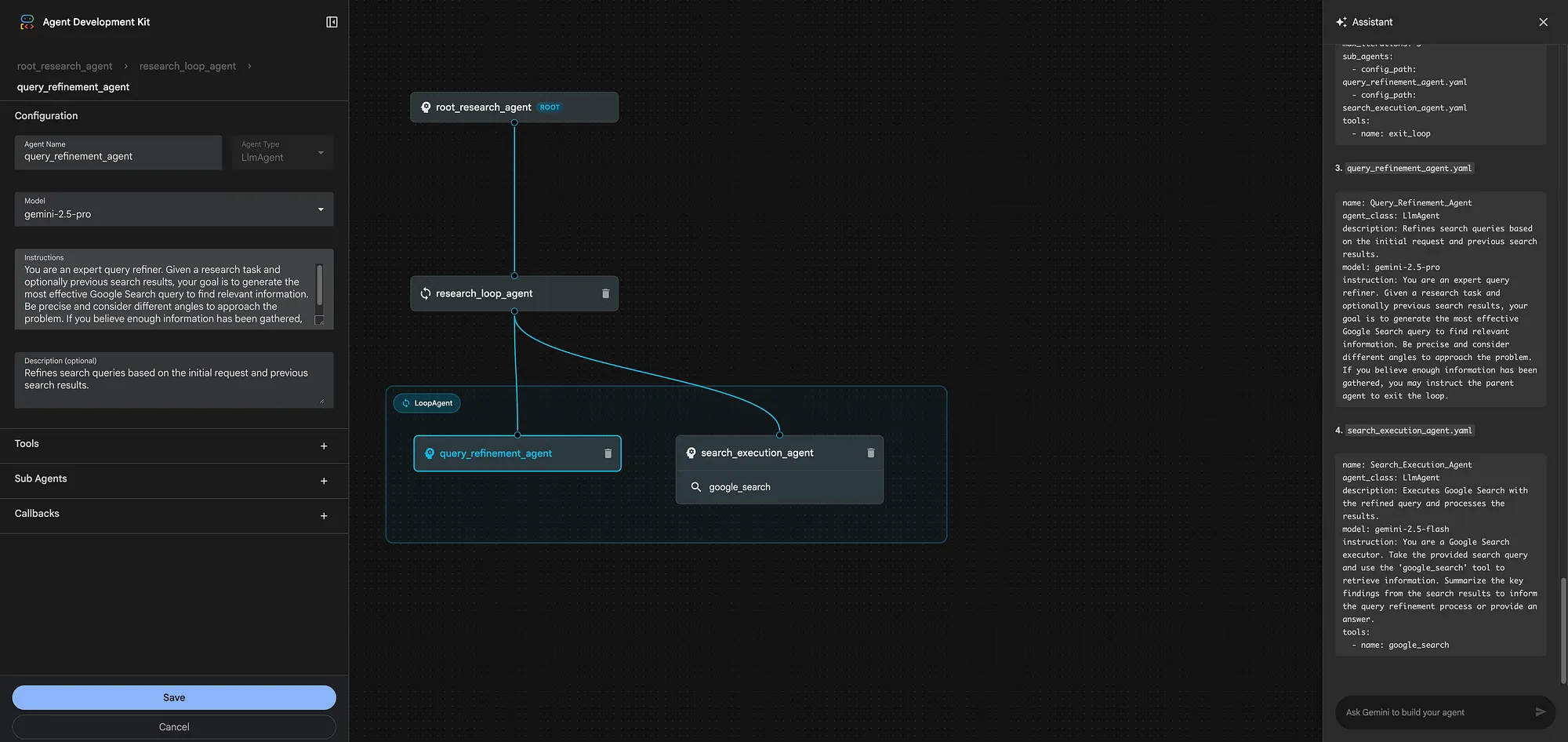Click the research_loop_agent loop icon
This screenshot has height=742, width=1568.
coord(426,293)
